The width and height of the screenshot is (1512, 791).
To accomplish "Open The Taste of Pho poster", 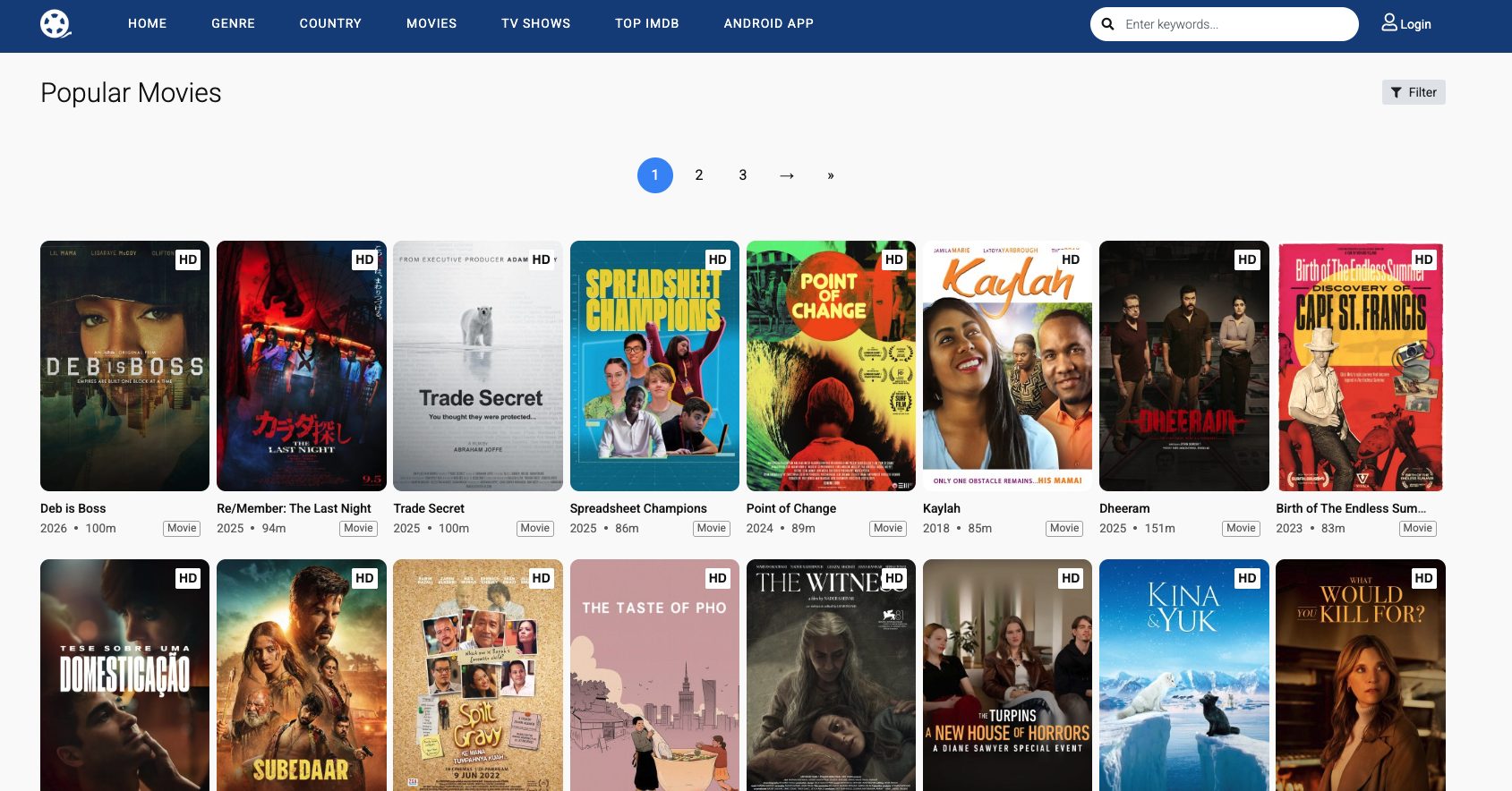I will click(654, 676).
